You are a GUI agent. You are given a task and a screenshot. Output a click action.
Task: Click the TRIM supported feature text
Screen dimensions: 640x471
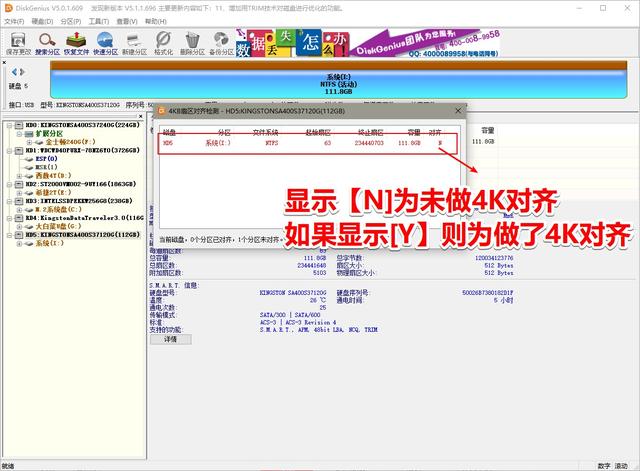coord(371,329)
